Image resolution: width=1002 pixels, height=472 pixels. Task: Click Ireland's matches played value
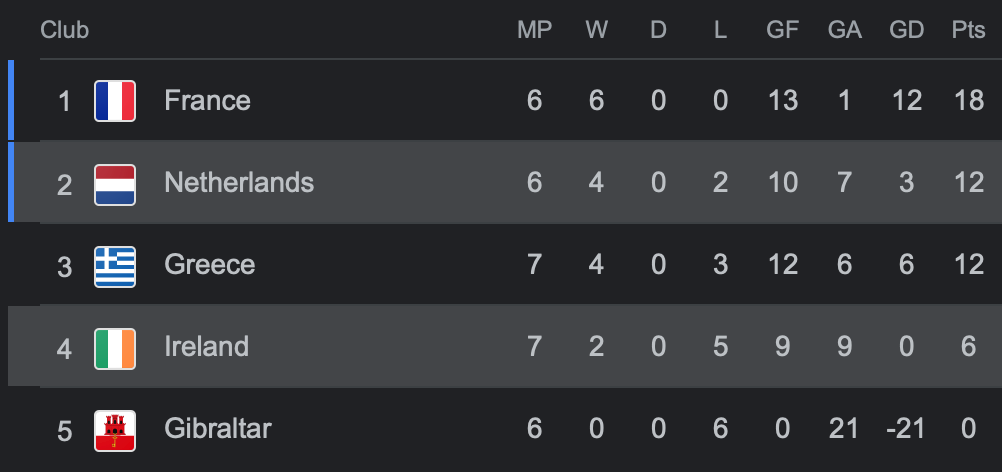click(x=534, y=347)
